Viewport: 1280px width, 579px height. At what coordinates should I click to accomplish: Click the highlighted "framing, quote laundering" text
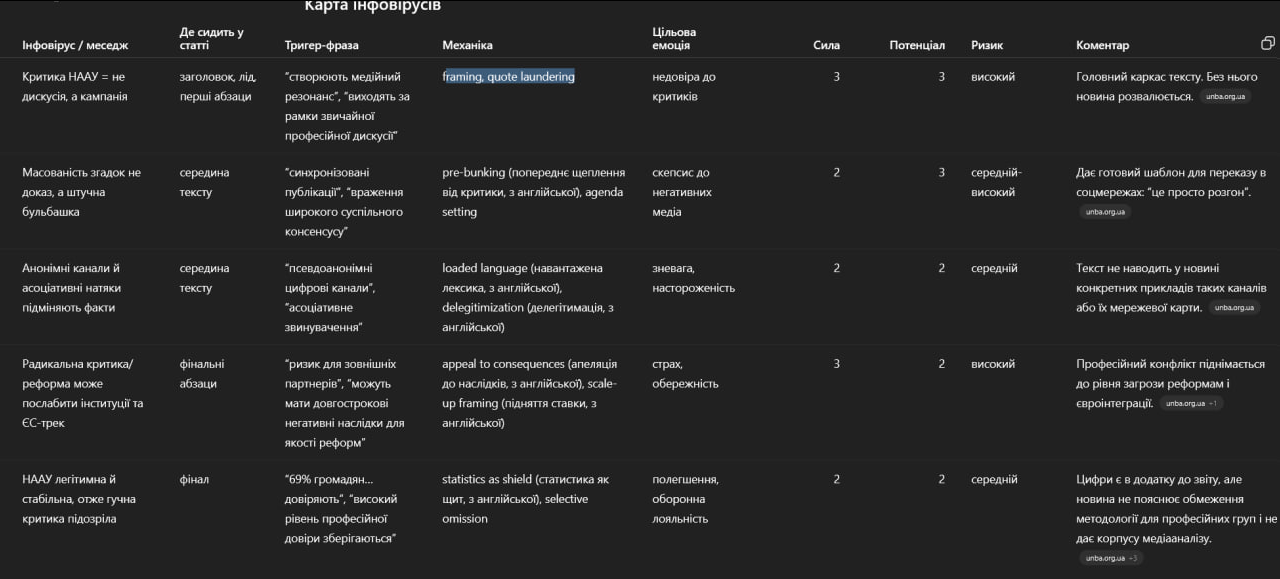[x=508, y=77]
